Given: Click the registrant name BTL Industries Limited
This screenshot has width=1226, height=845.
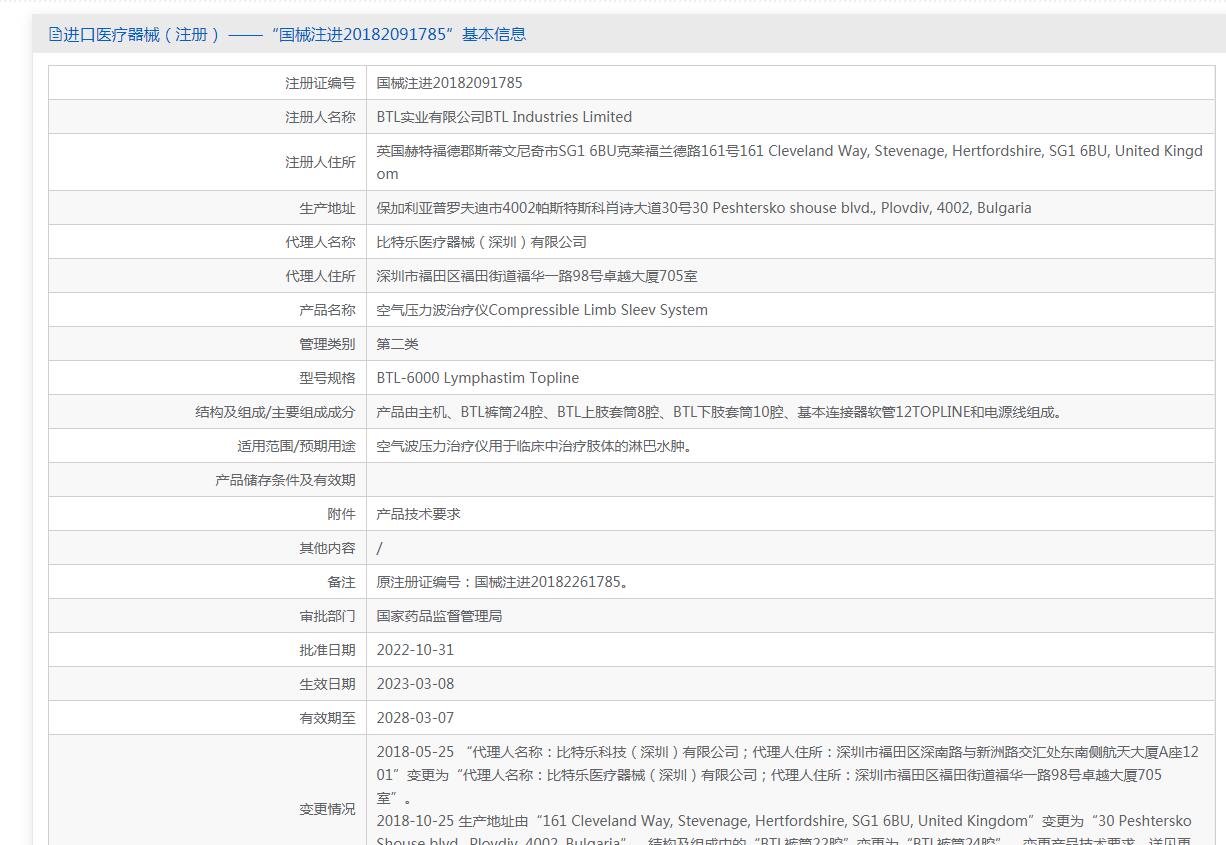Looking at the screenshot, I should point(504,117).
